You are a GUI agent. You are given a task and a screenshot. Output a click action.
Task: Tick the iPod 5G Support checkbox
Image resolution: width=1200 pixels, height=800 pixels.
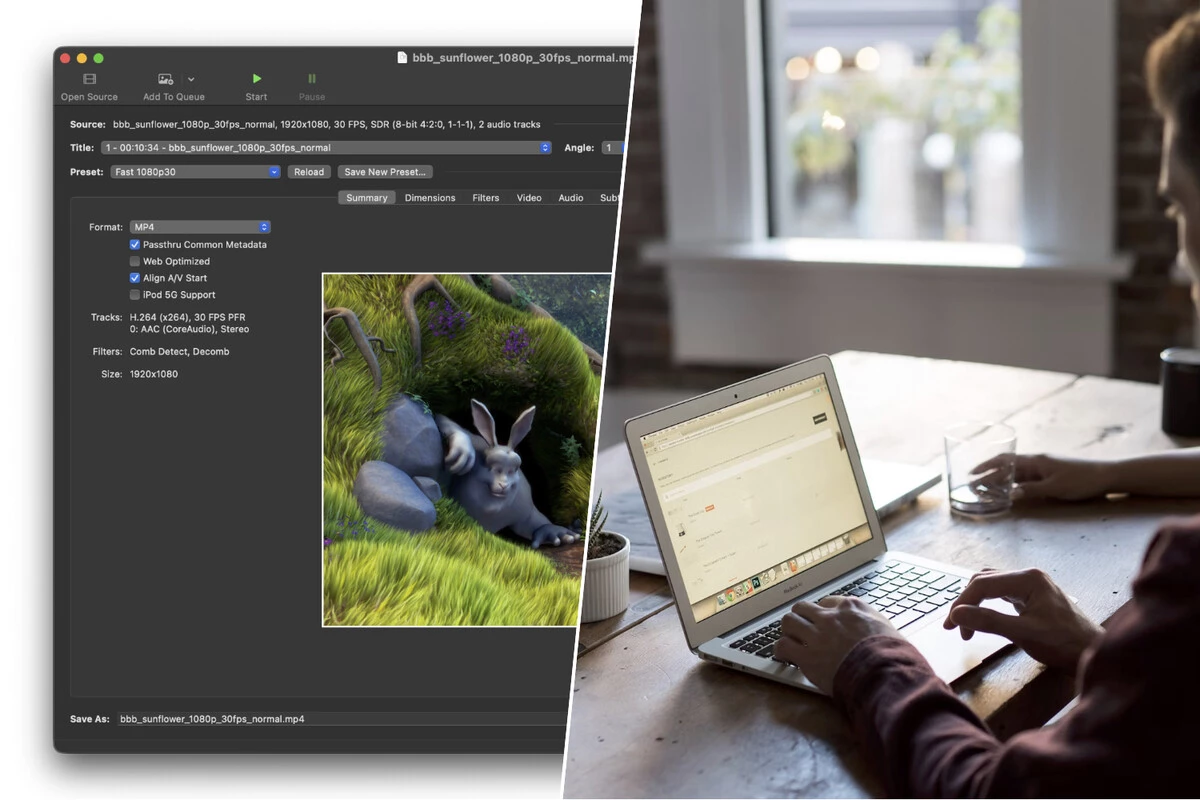pyautogui.click(x=135, y=295)
